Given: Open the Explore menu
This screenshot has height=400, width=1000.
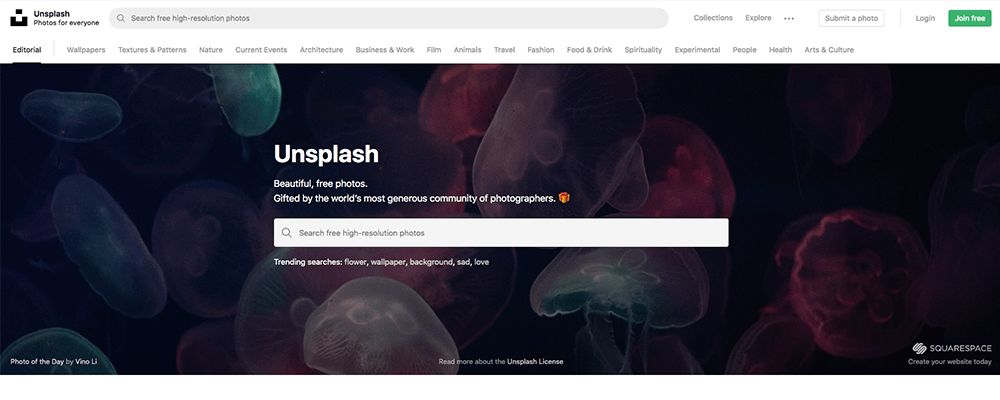Looking at the screenshot, I should click(758, 18).
